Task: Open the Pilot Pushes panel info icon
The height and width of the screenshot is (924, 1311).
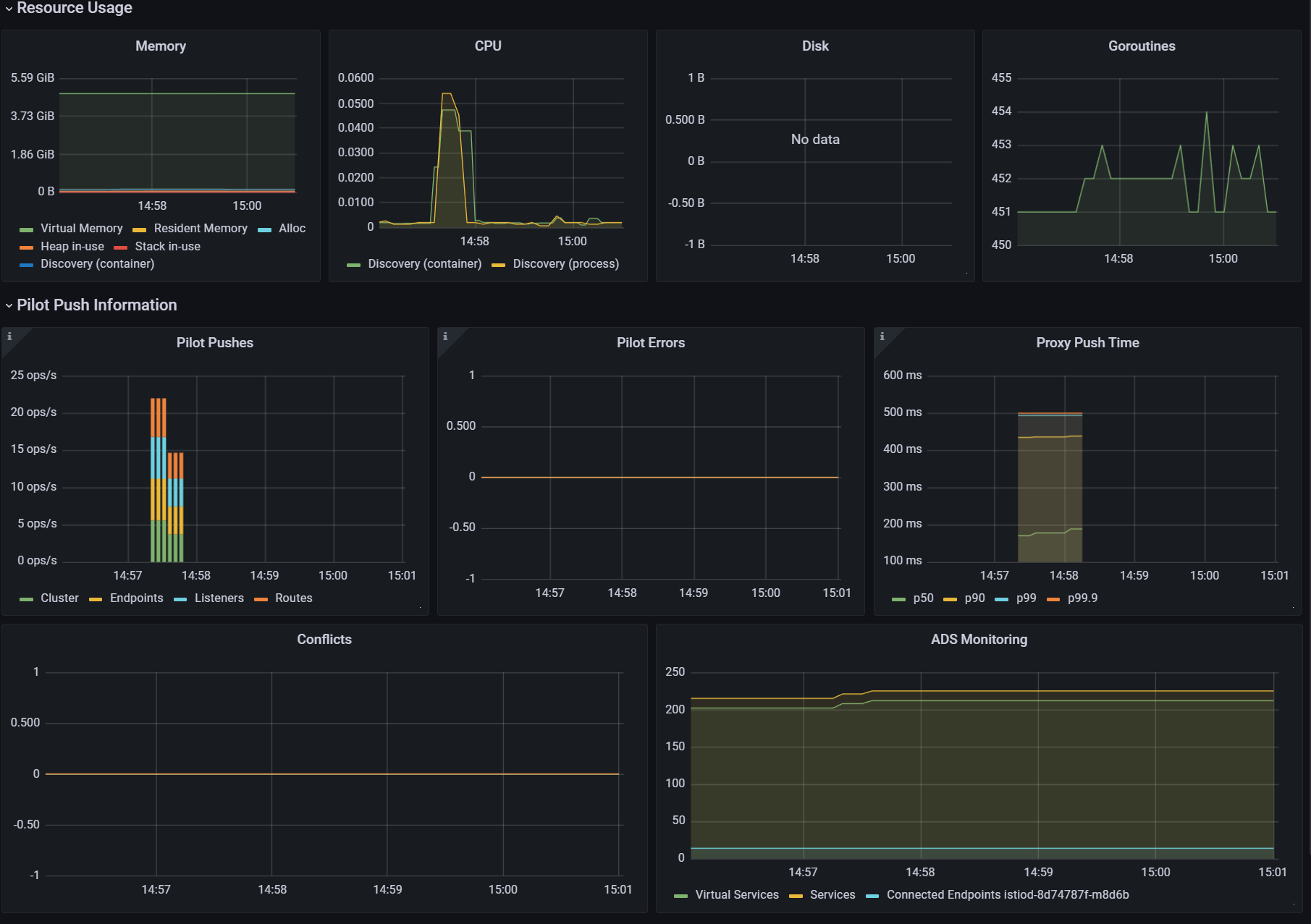Action: pyautogui.click(x=9, y=336)
